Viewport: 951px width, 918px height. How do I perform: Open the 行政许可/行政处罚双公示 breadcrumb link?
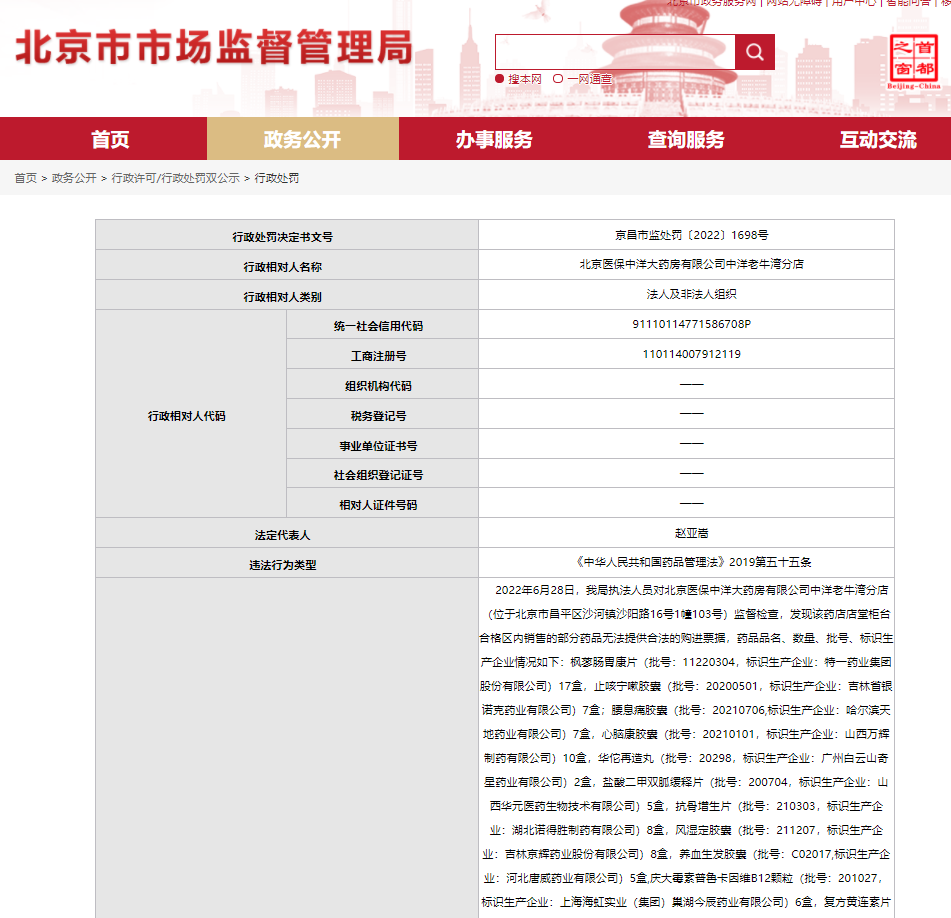click(175, 178)
